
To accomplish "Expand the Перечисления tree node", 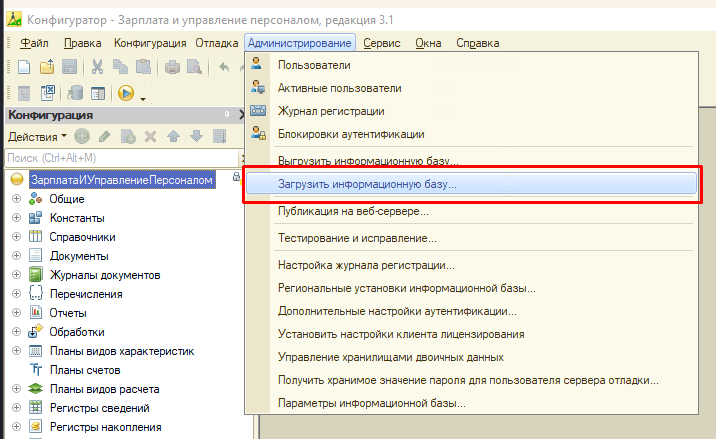I will [x=16, y=294].
